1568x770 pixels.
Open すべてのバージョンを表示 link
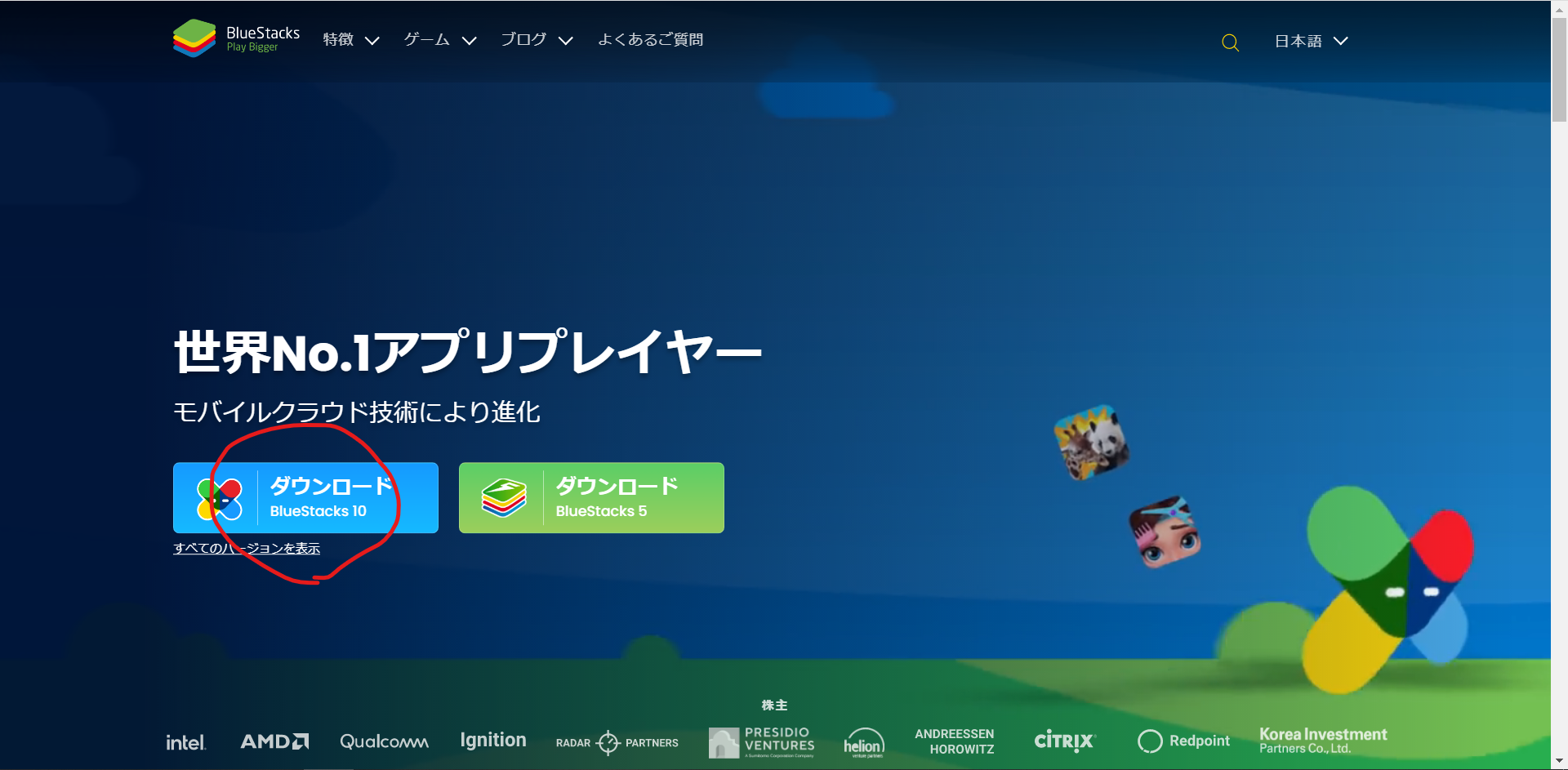coord(247,549)
